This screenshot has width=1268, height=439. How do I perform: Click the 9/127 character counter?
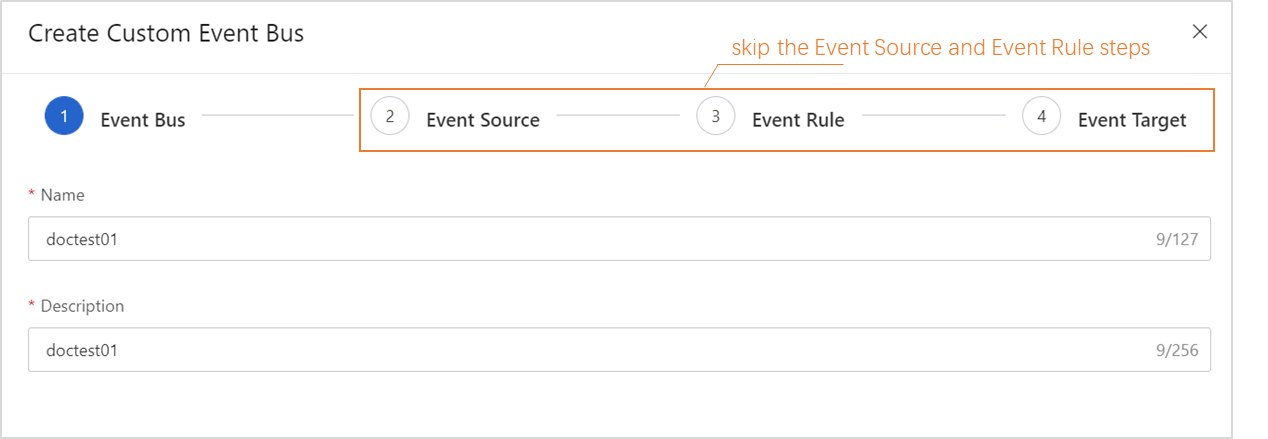coord(1176,240)
